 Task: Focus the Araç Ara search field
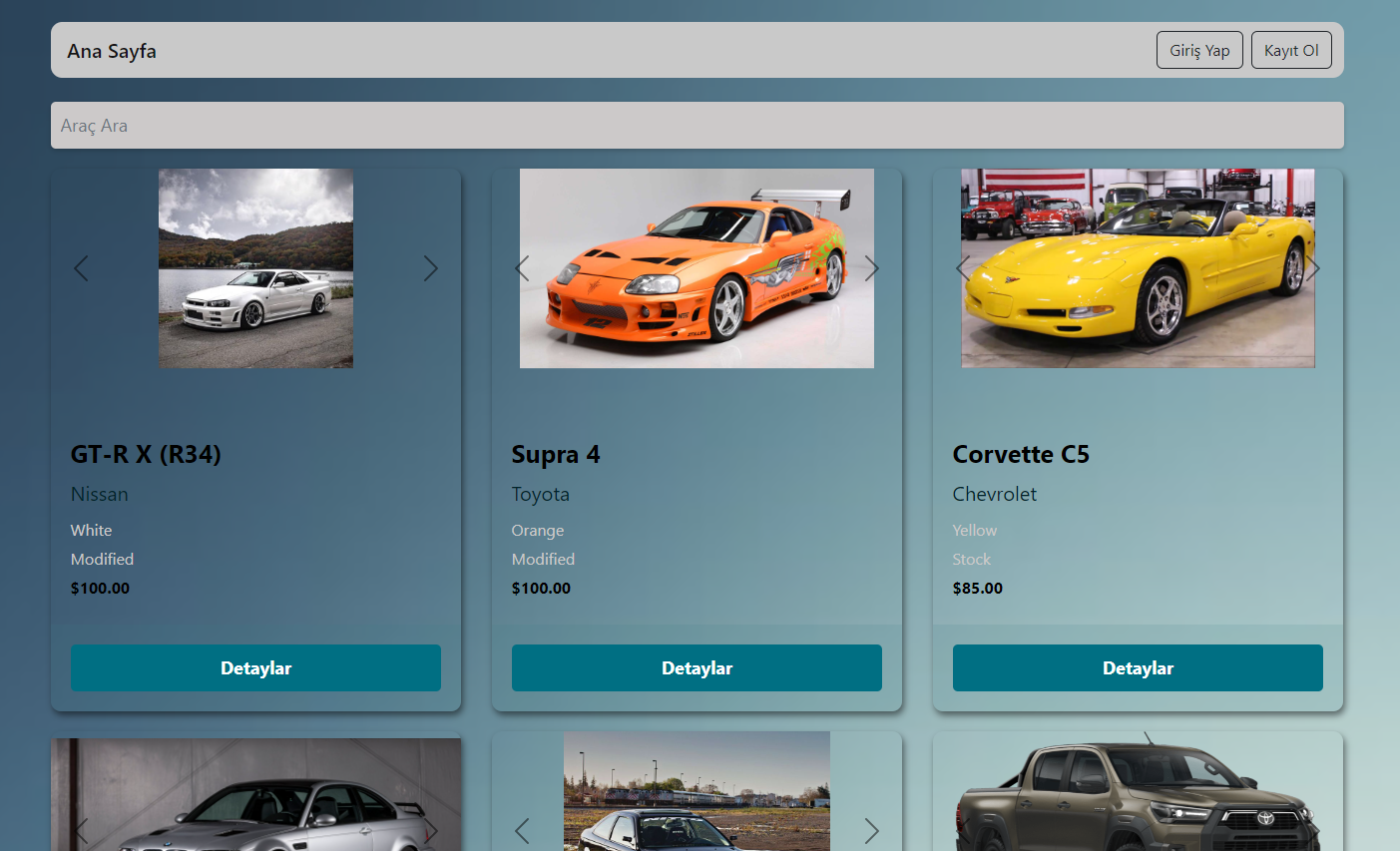(x=698, y=126)
